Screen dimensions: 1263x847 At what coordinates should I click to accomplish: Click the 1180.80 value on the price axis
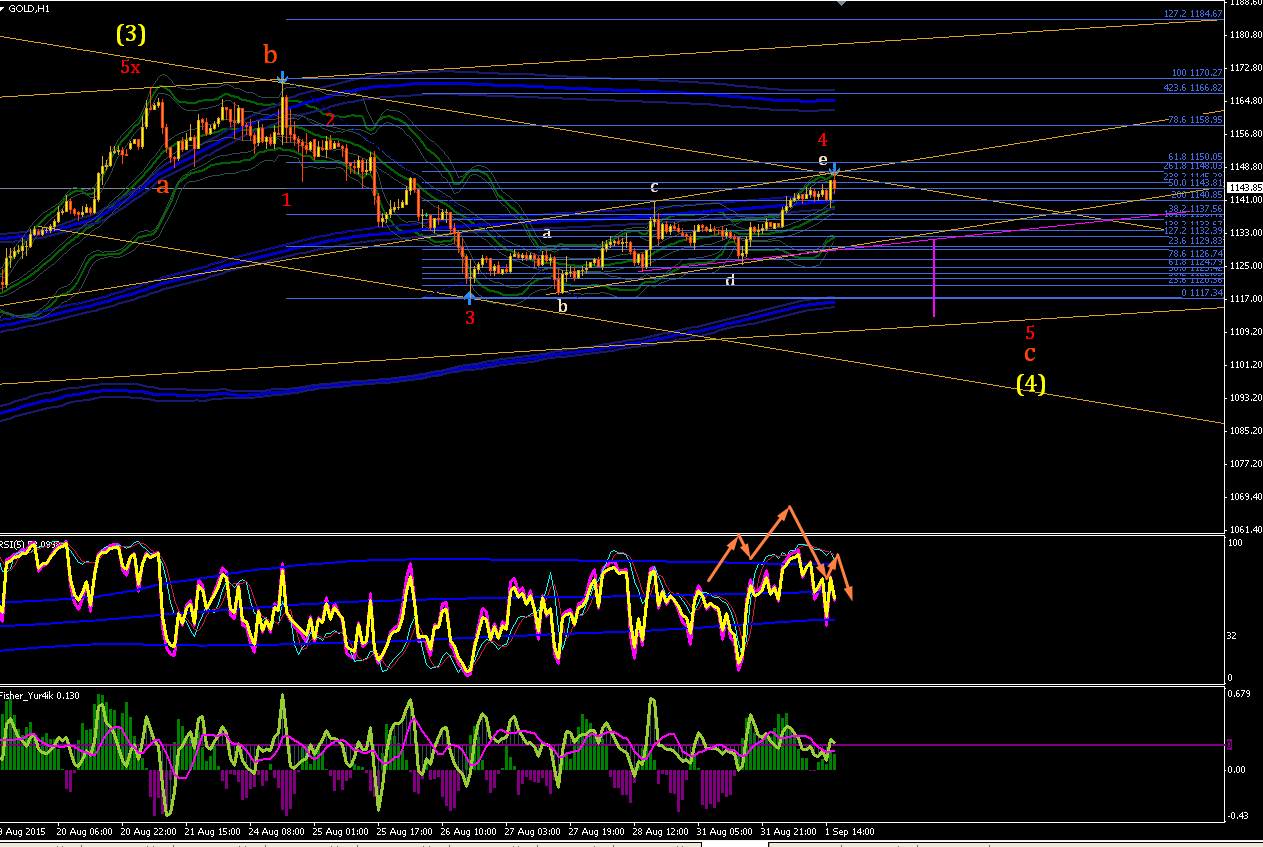point(1245,34)
